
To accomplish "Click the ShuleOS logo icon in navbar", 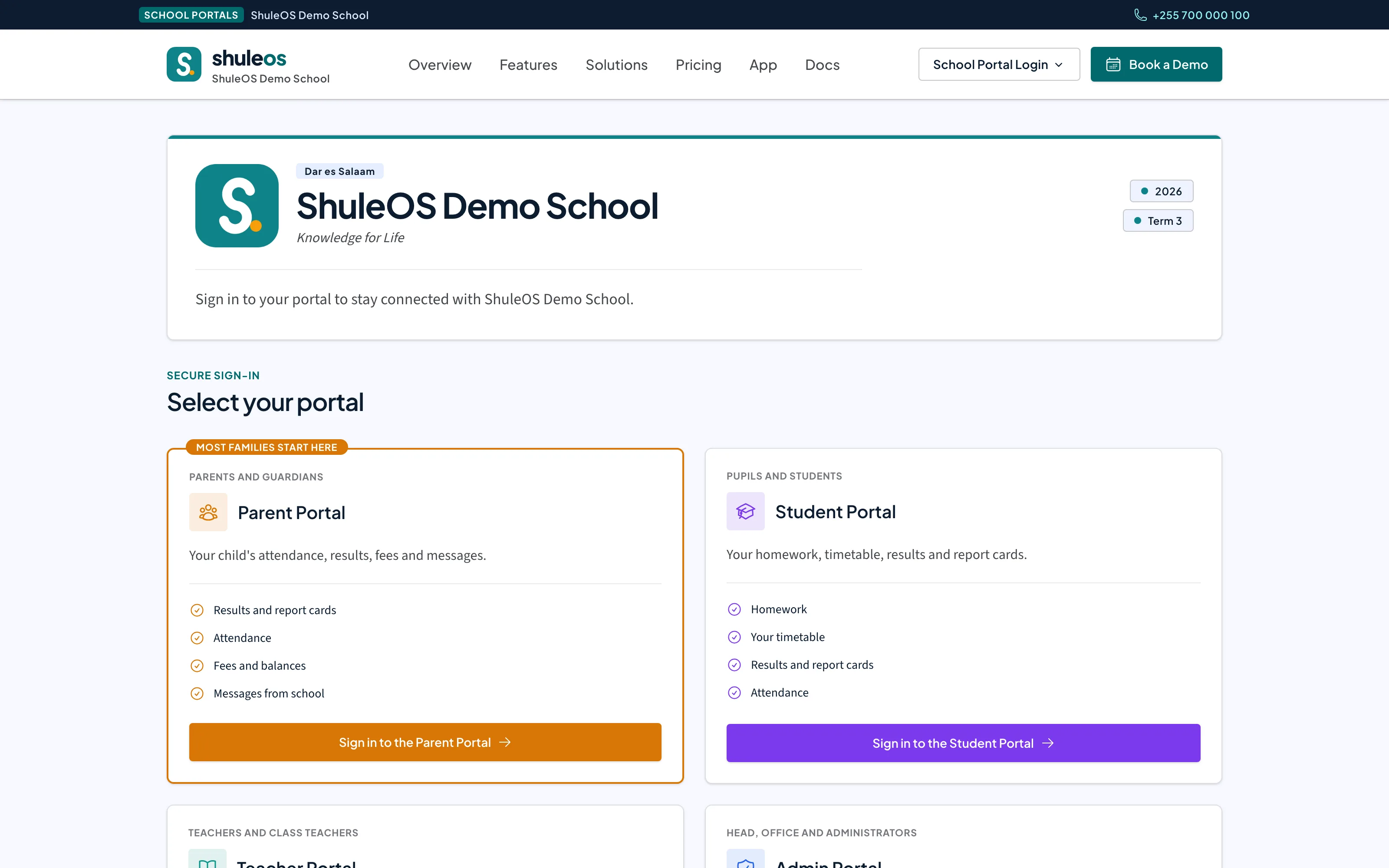I will [184, 64].
